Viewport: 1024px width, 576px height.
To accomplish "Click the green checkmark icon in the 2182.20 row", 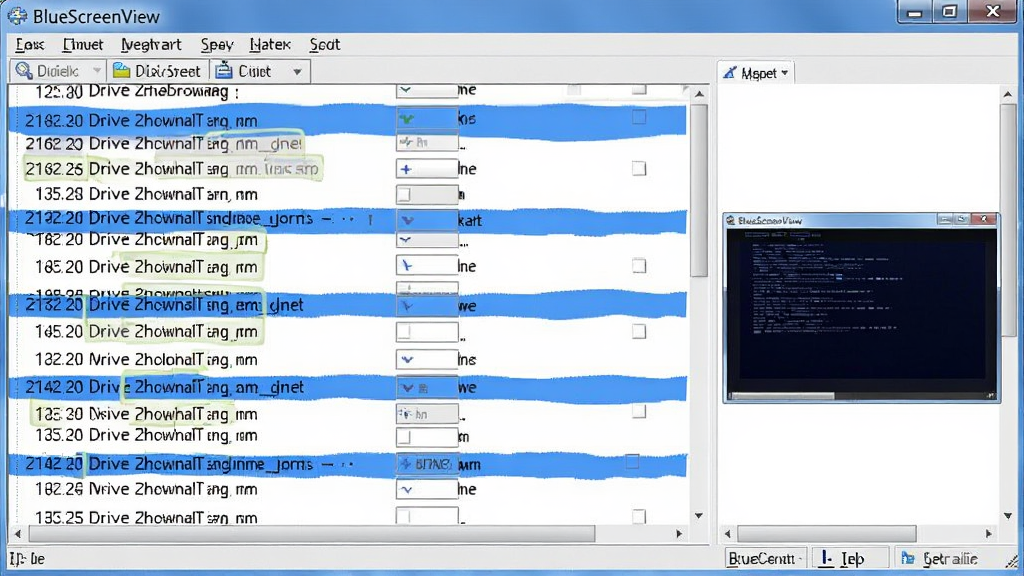I will click(x=407, y=119).
